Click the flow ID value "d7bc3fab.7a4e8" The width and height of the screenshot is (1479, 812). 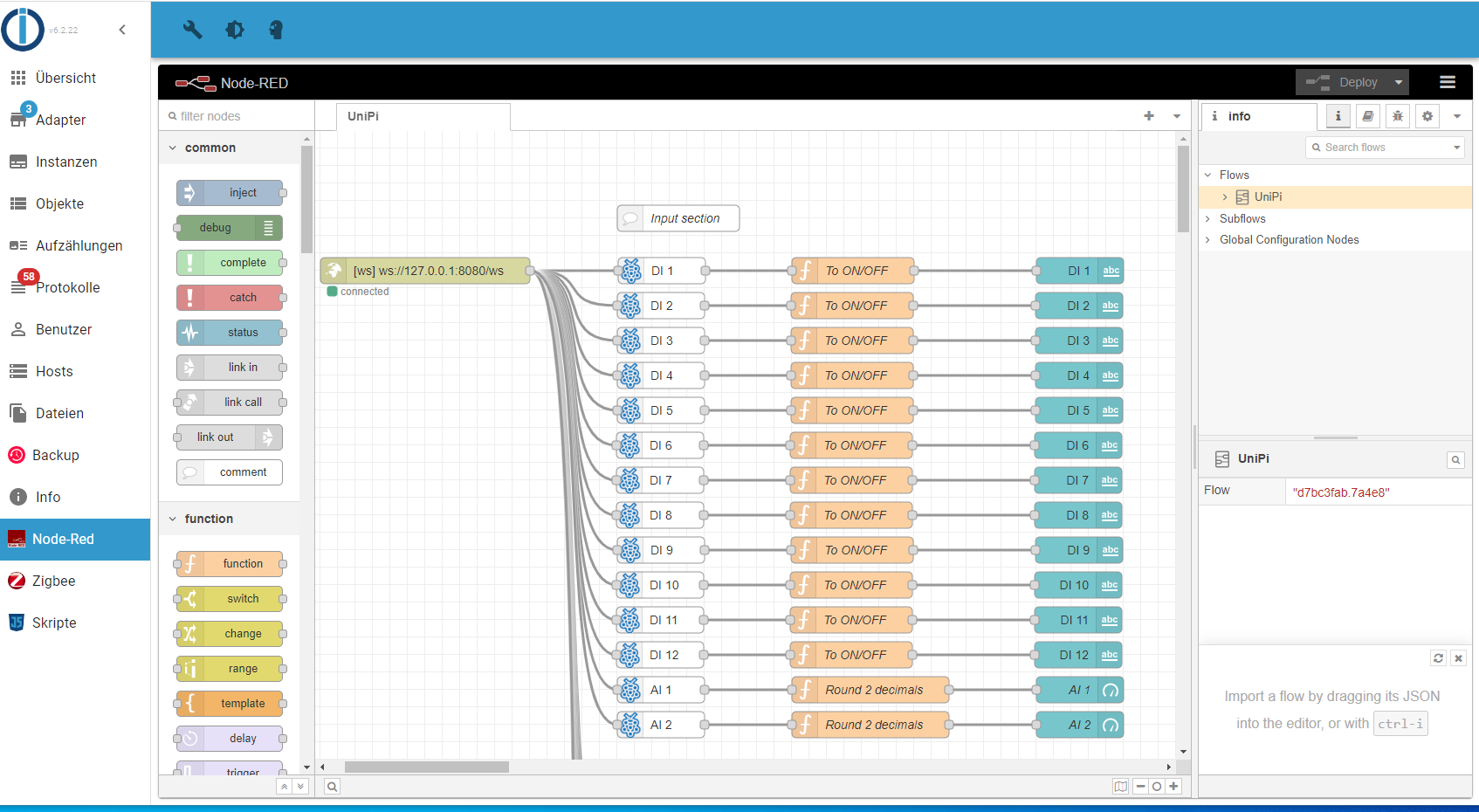tap(1341, 492)
